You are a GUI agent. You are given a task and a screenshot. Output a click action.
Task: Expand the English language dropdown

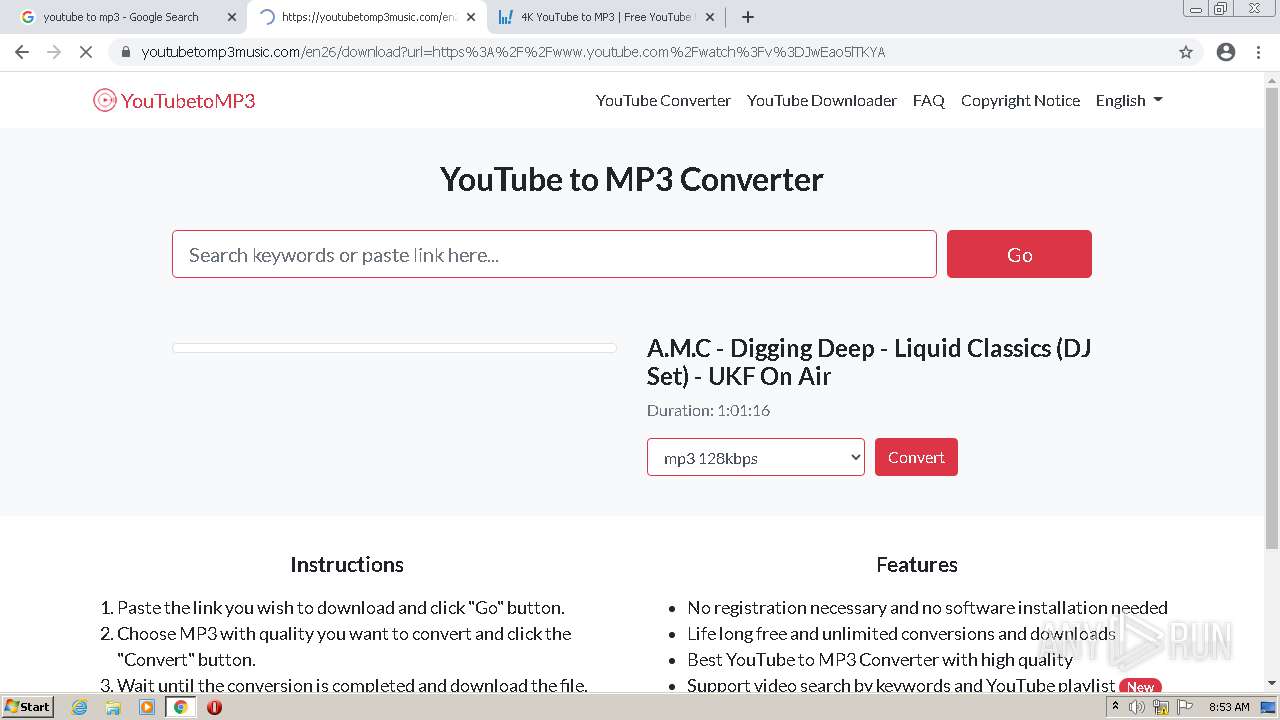(1129, 100)
